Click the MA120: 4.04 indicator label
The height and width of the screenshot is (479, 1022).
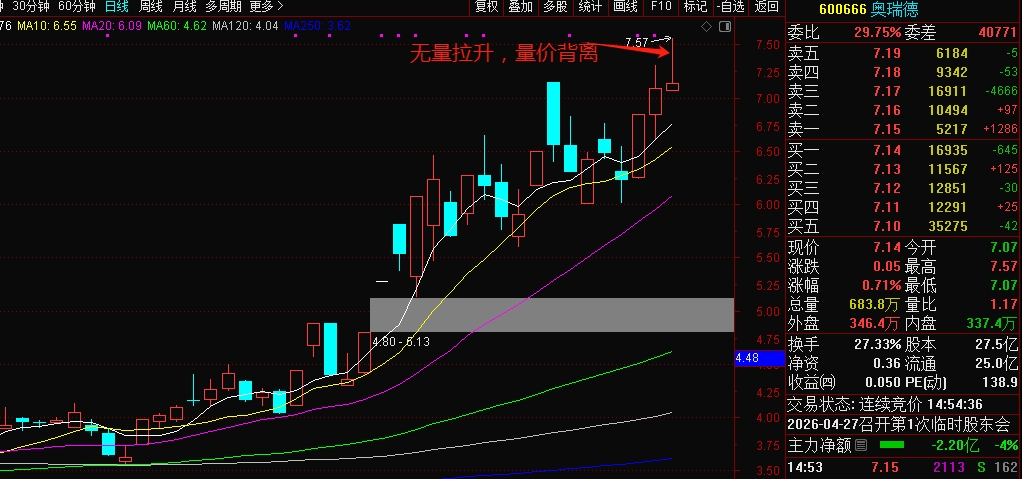coord(246,27)
